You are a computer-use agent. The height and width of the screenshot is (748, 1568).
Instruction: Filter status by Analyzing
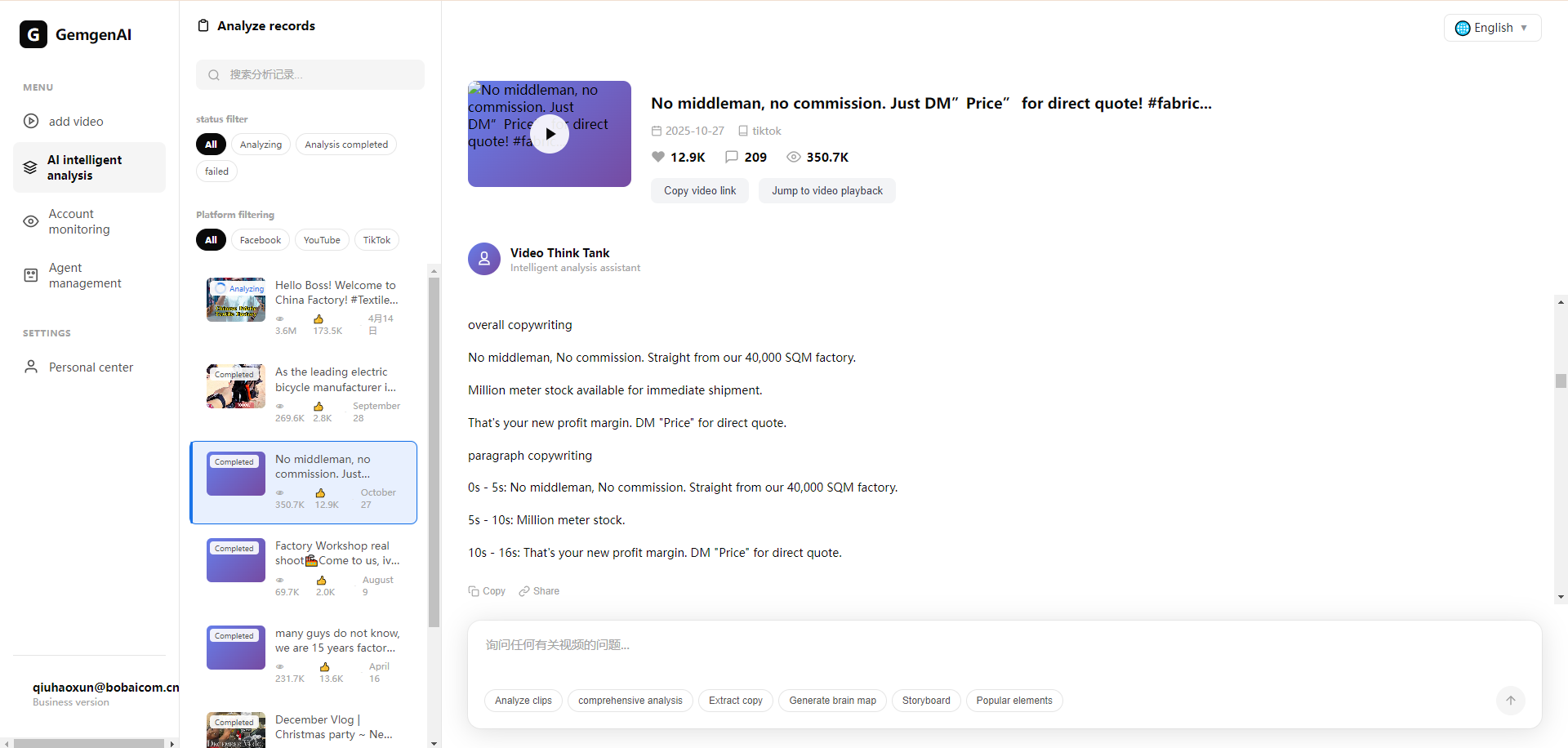point(261,145)
